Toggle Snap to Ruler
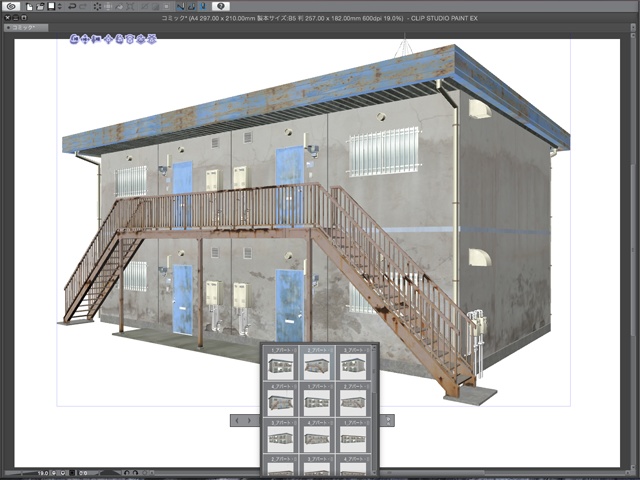640x480 pixels. click(180, 7)
